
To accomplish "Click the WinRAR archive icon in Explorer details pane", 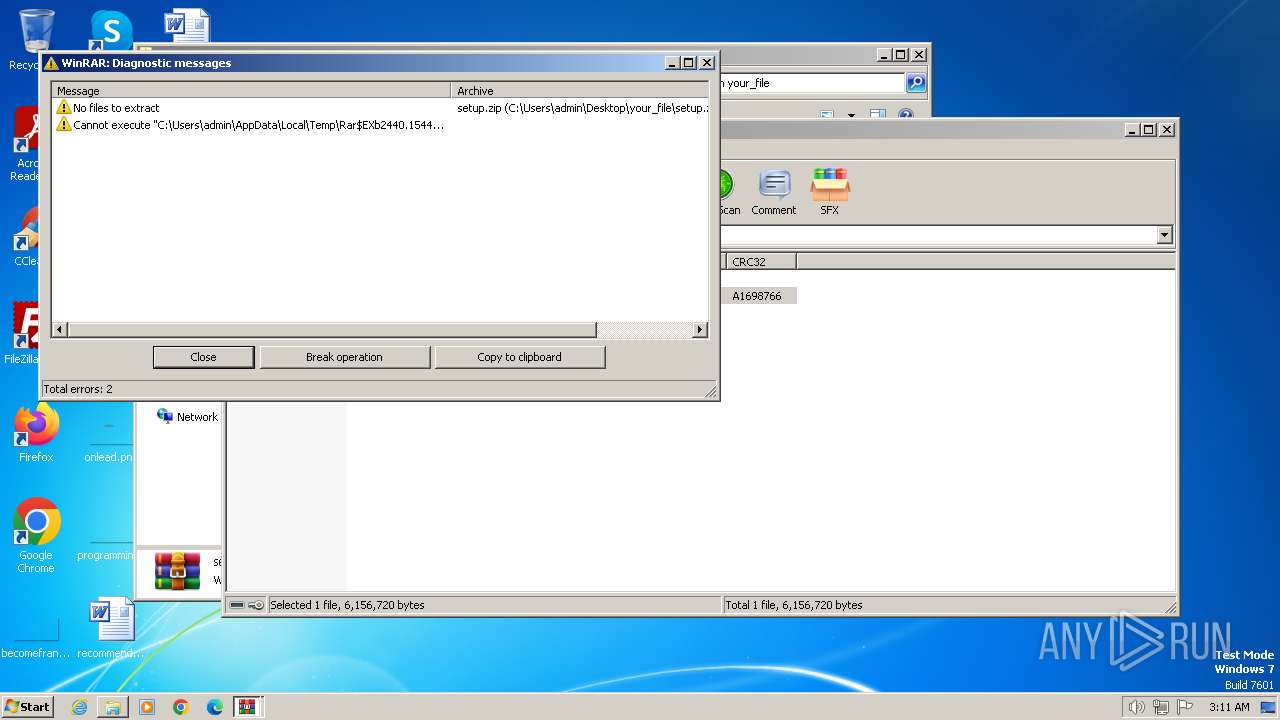I will [177, 571].
